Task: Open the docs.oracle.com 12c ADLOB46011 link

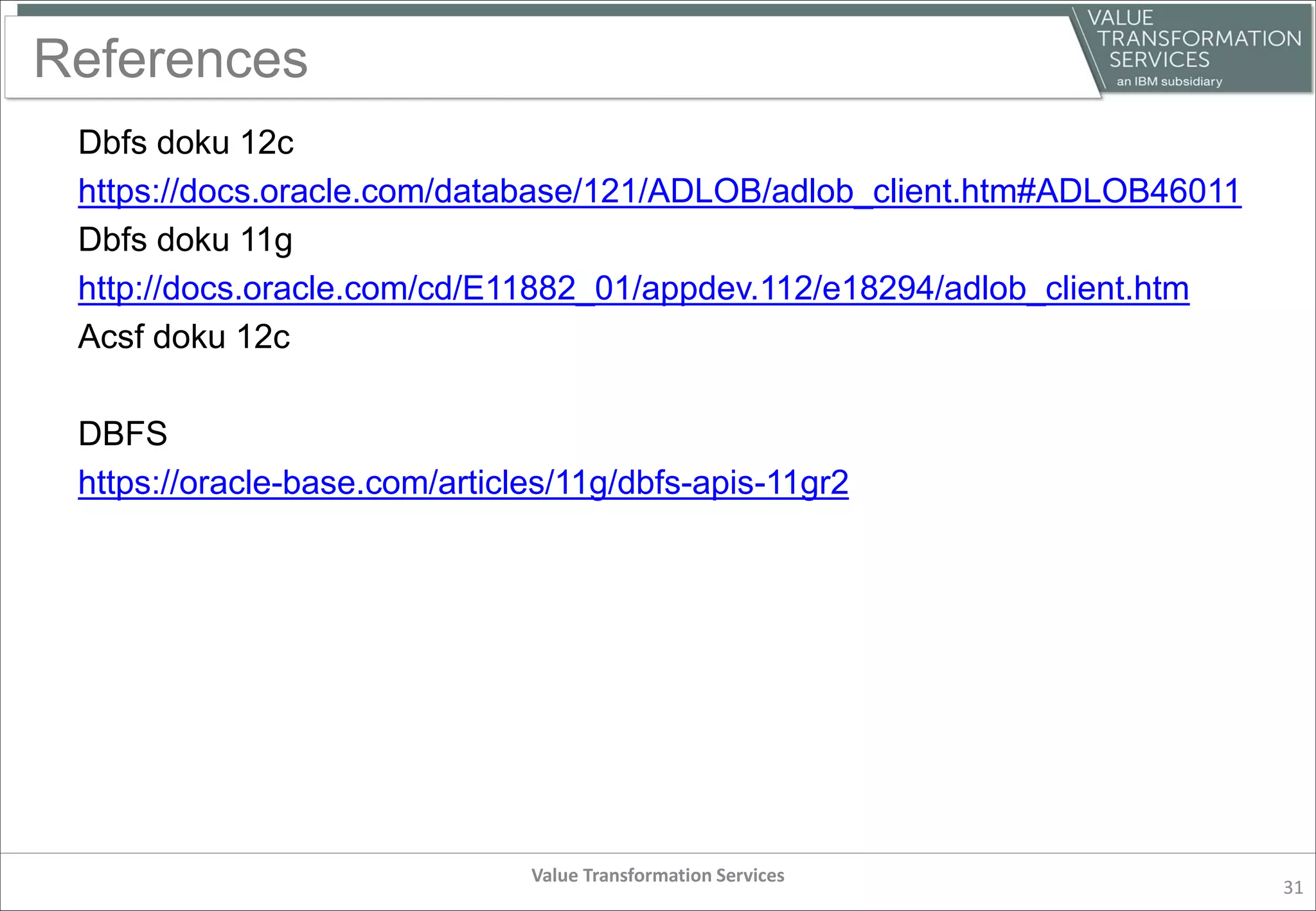Action: (x=659, y=191)
